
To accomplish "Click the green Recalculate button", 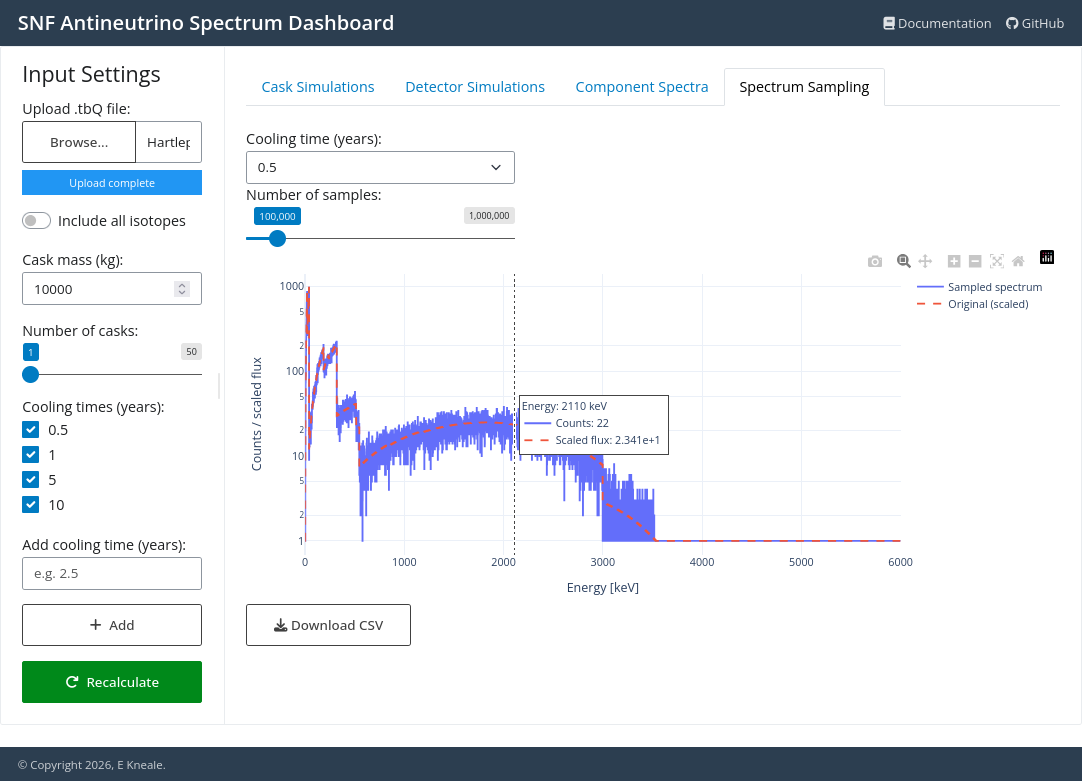I will (112, 682).
